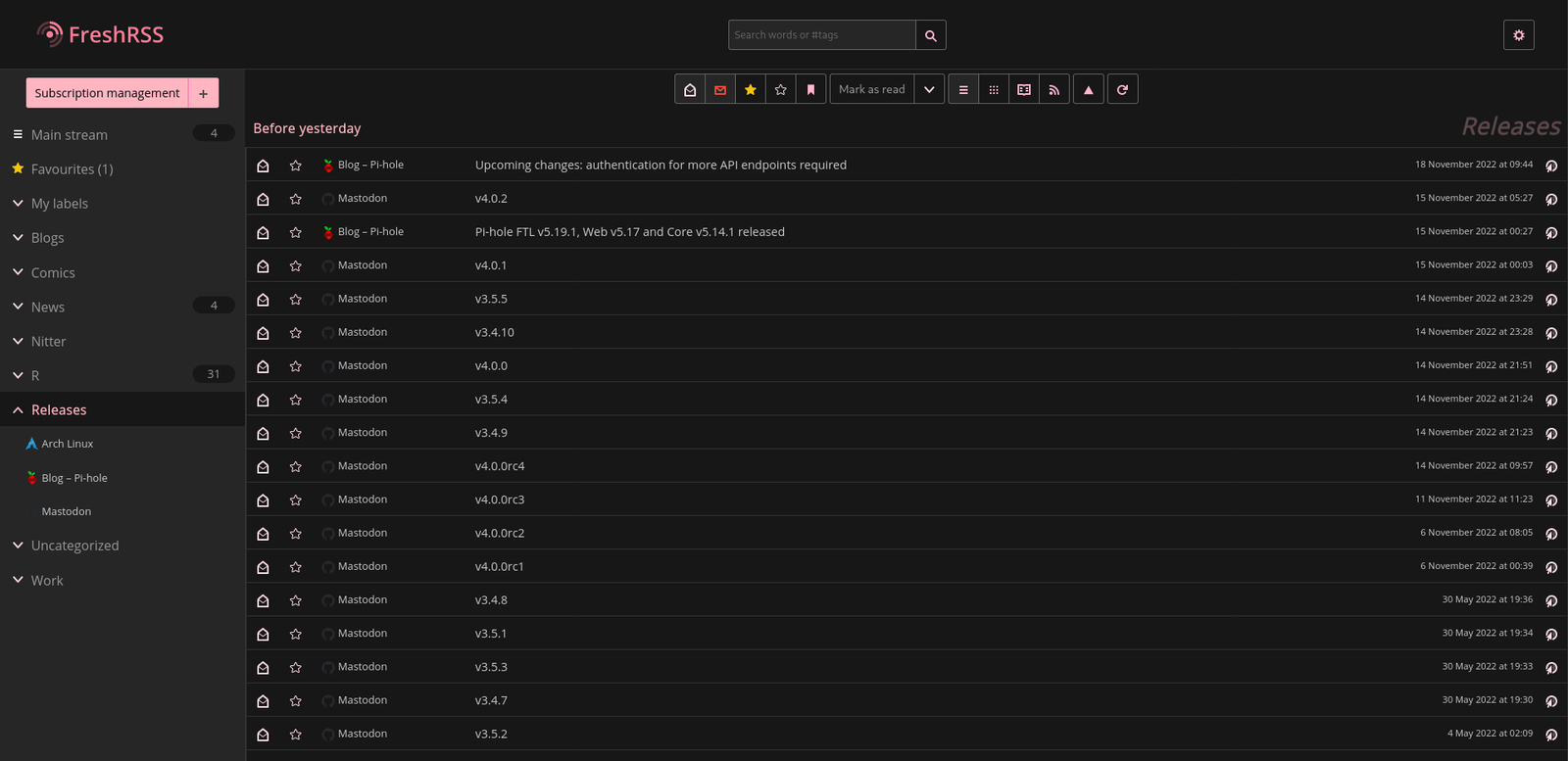Refresh feeds with the reload icon

click(x=1122, y=90)
